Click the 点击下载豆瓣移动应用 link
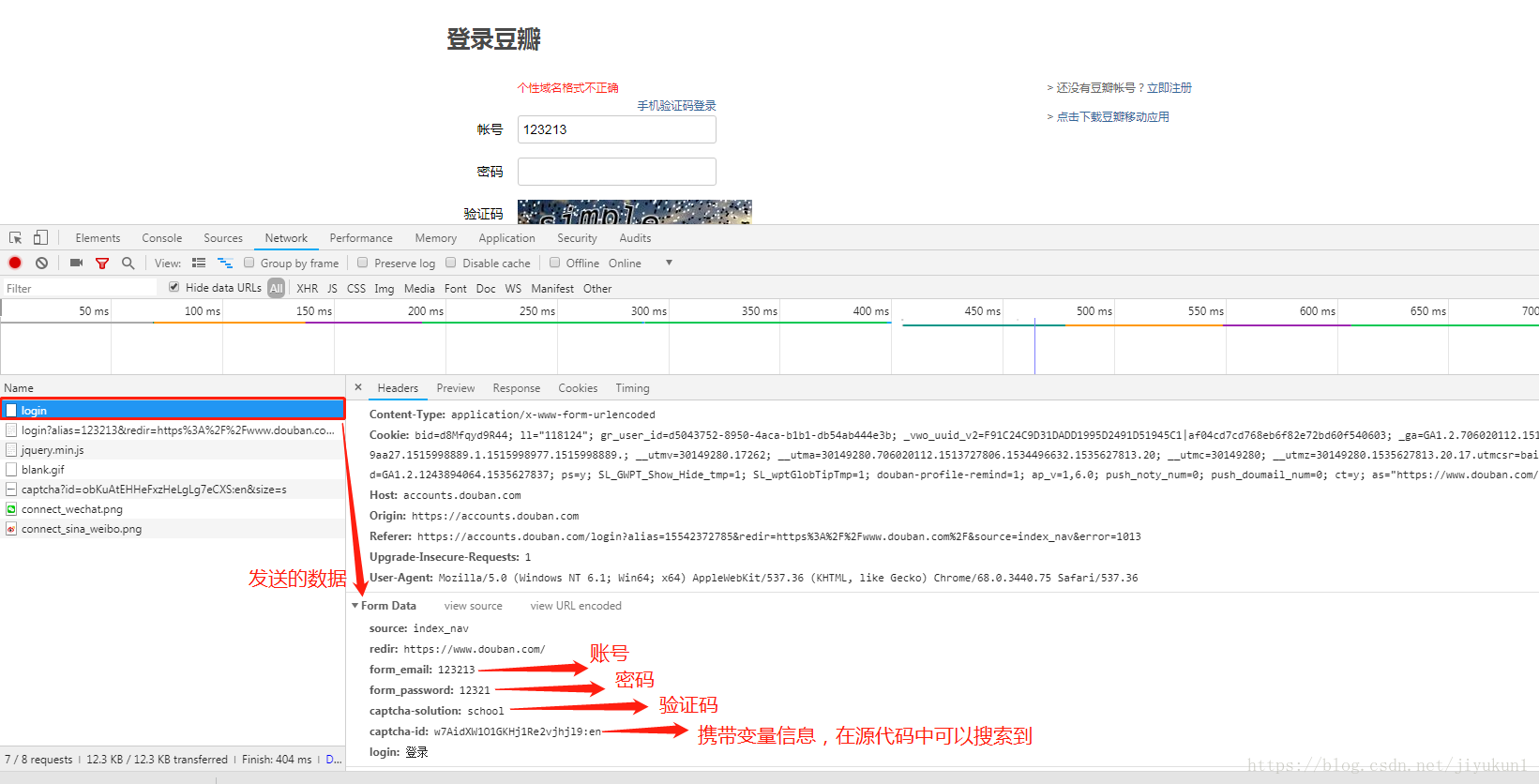The image size is (1539, 784). tap(1113, 117)
